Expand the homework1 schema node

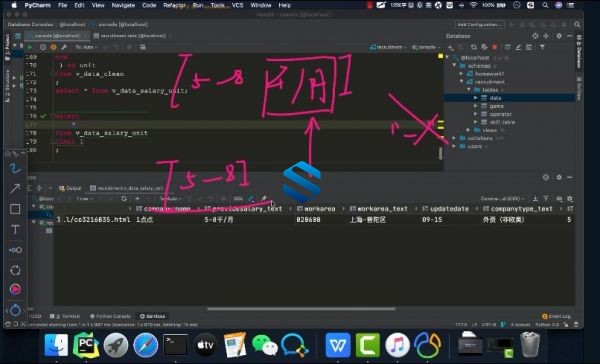pos(461,73)
